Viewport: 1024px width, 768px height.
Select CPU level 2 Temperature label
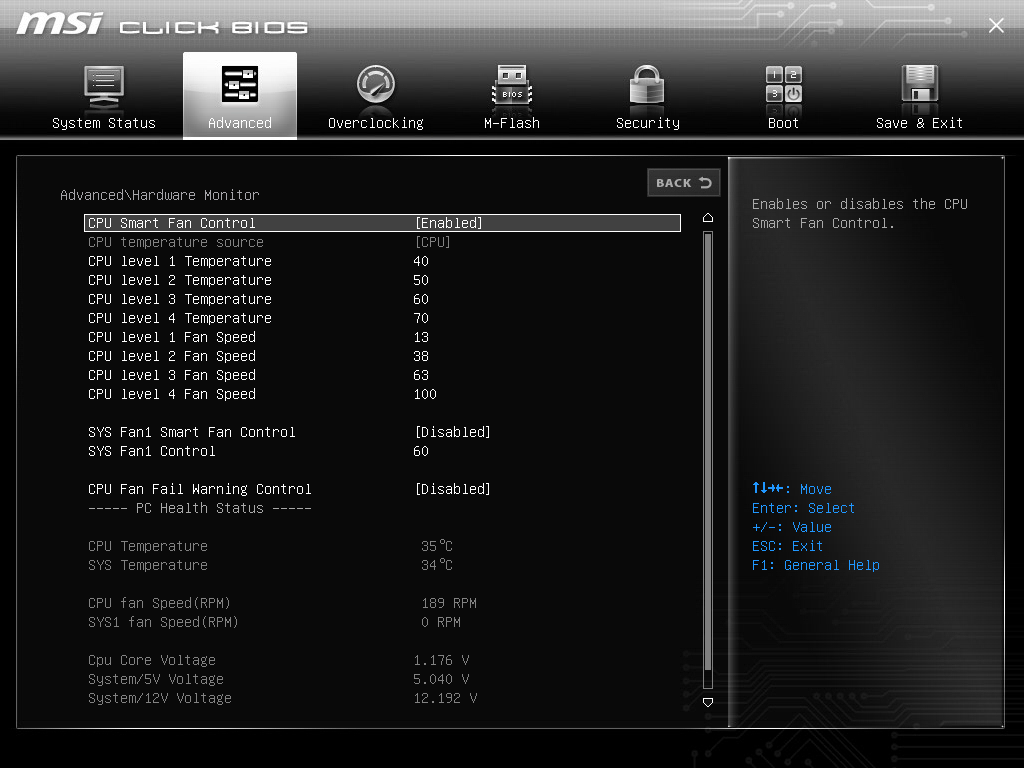180,280
